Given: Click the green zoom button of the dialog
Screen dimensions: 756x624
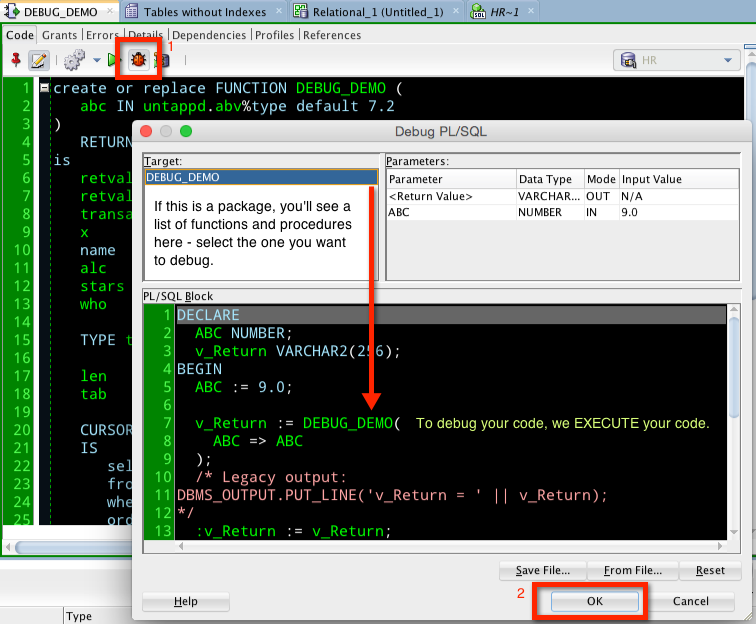Looking at the screenshot, I should tap(186, 131).
